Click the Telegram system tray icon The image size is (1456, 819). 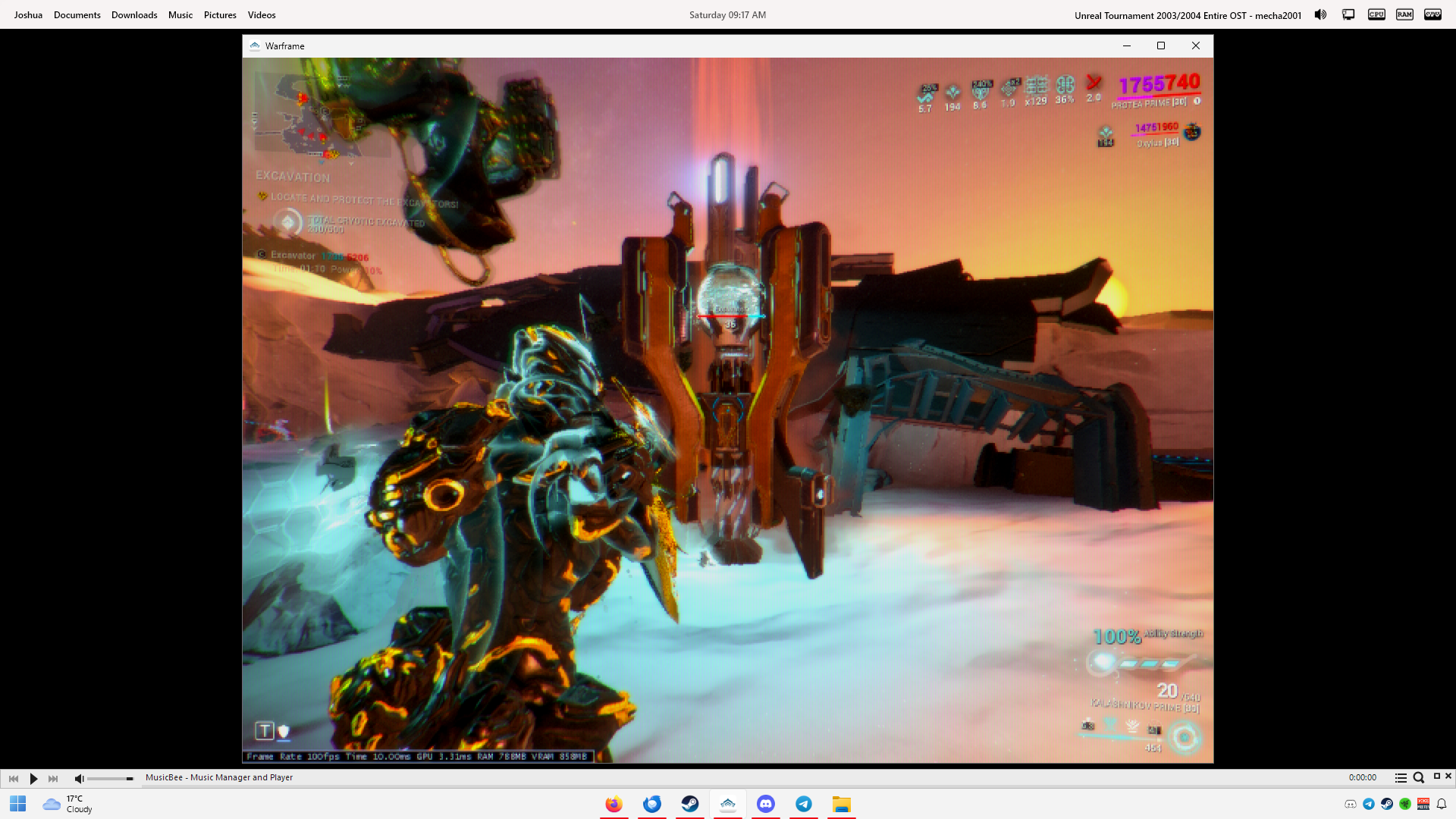1369,804
